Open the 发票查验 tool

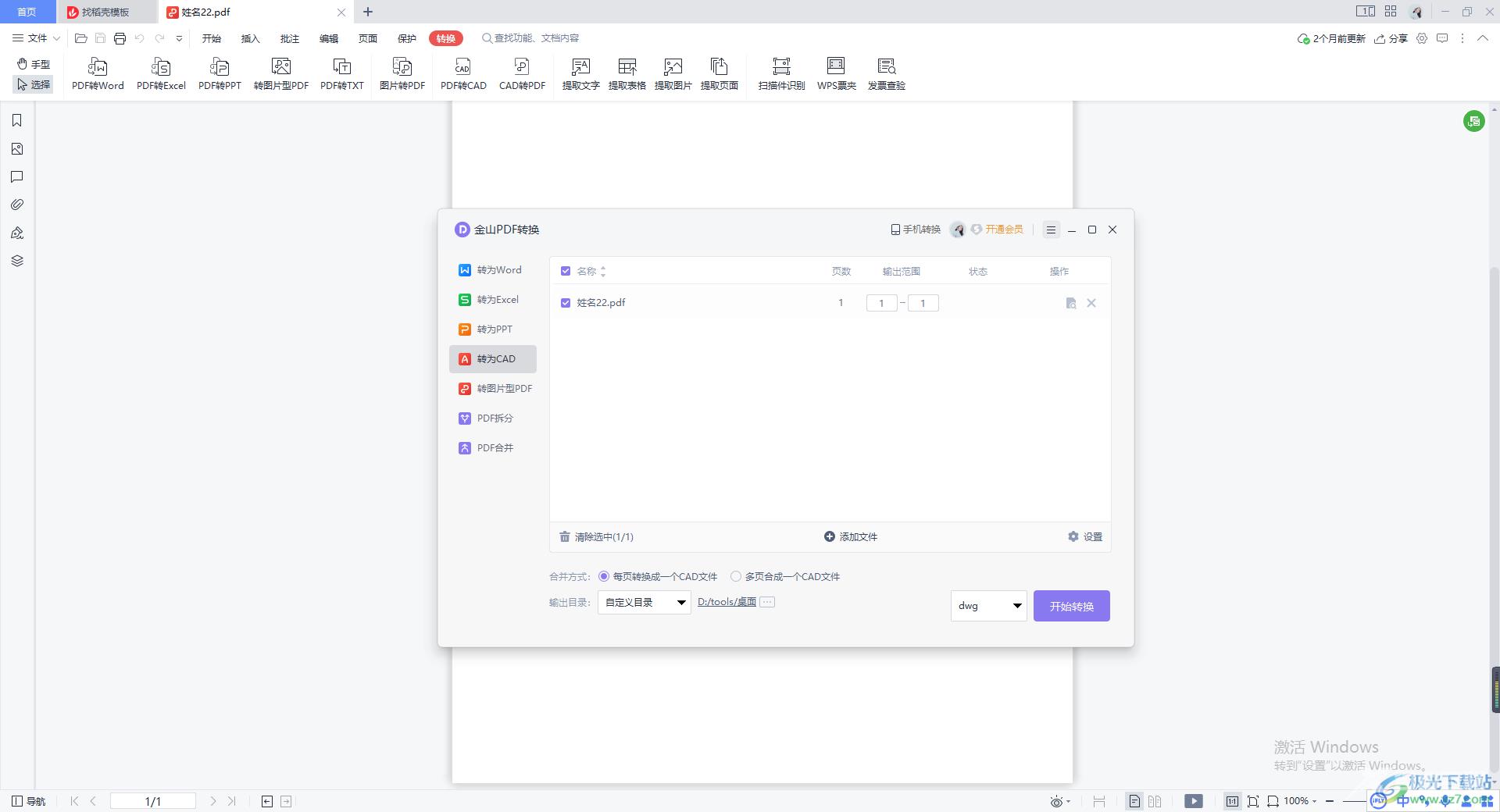click(x=887, y=74)
